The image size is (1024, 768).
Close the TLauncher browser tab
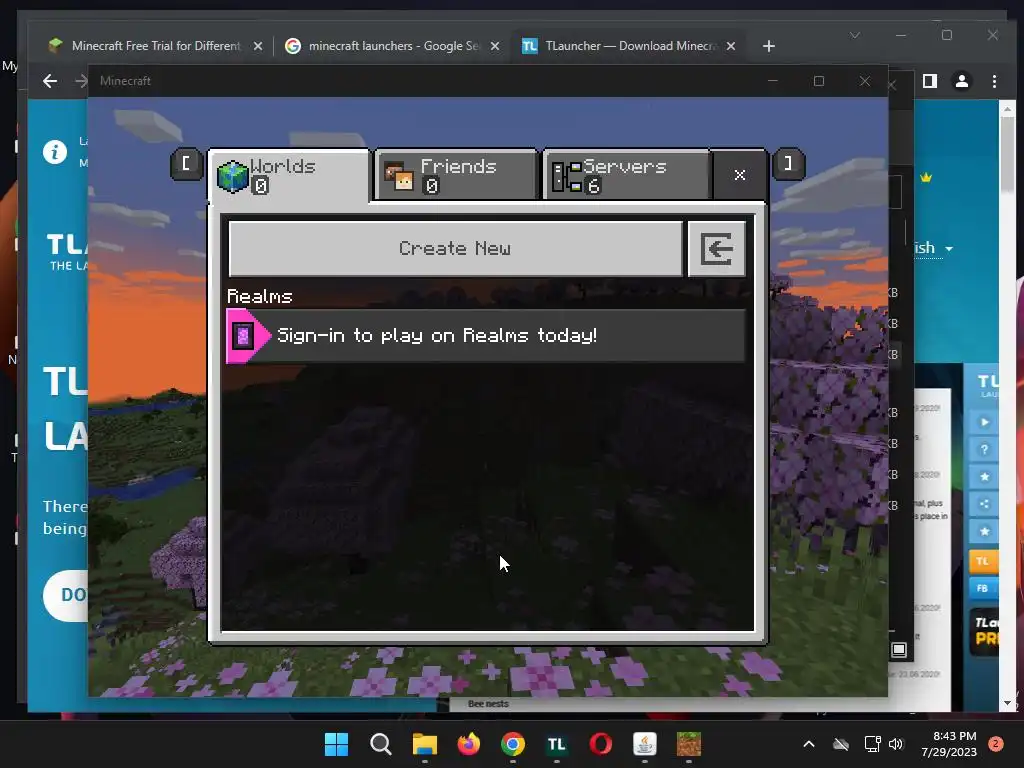(731, 46)
